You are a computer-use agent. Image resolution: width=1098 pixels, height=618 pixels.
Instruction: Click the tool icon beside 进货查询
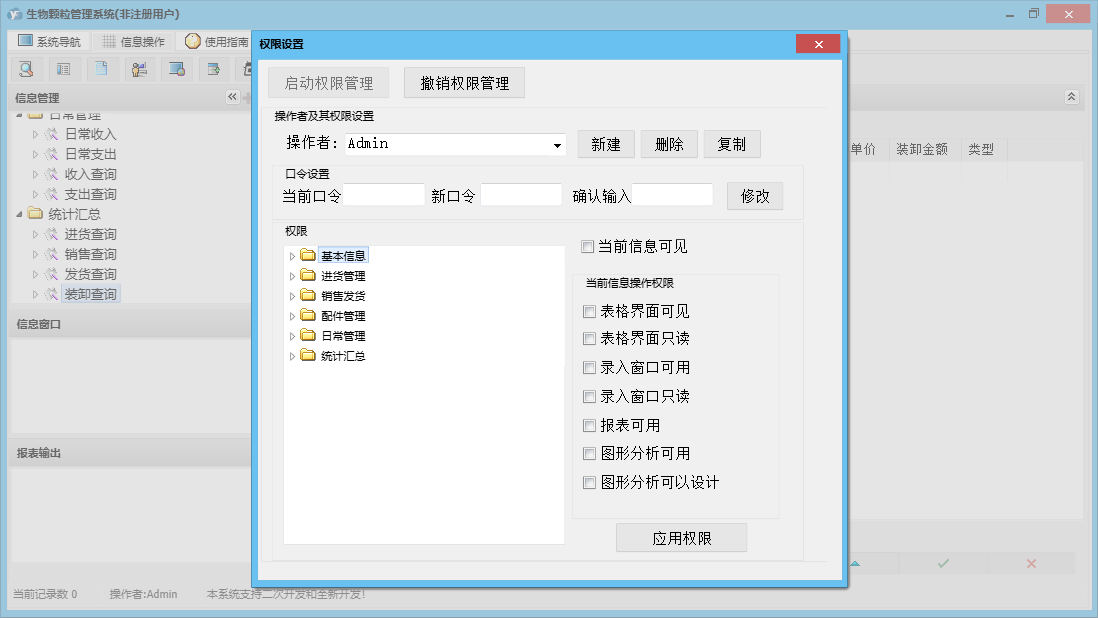[x=51, y=234]
